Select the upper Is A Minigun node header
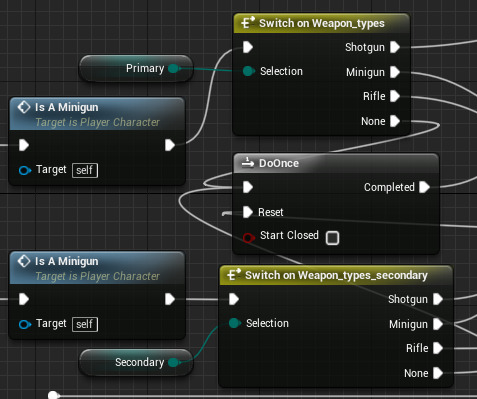Image resolution: width=477 pixels, height=399 pixels. (x=97, y=114)
